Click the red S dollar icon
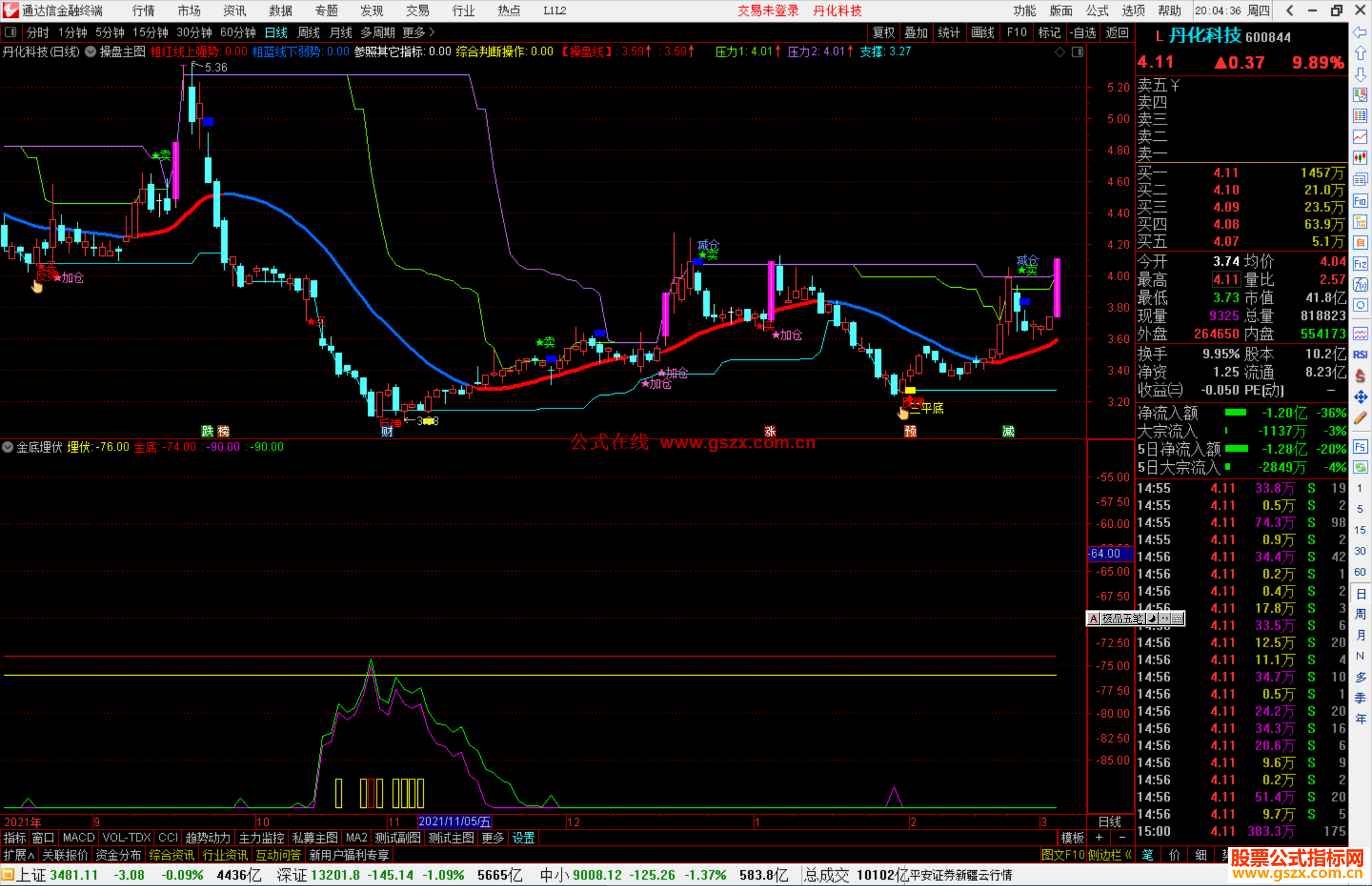Viewport: 1372px width, 886px height. (x=1360, y=376)
